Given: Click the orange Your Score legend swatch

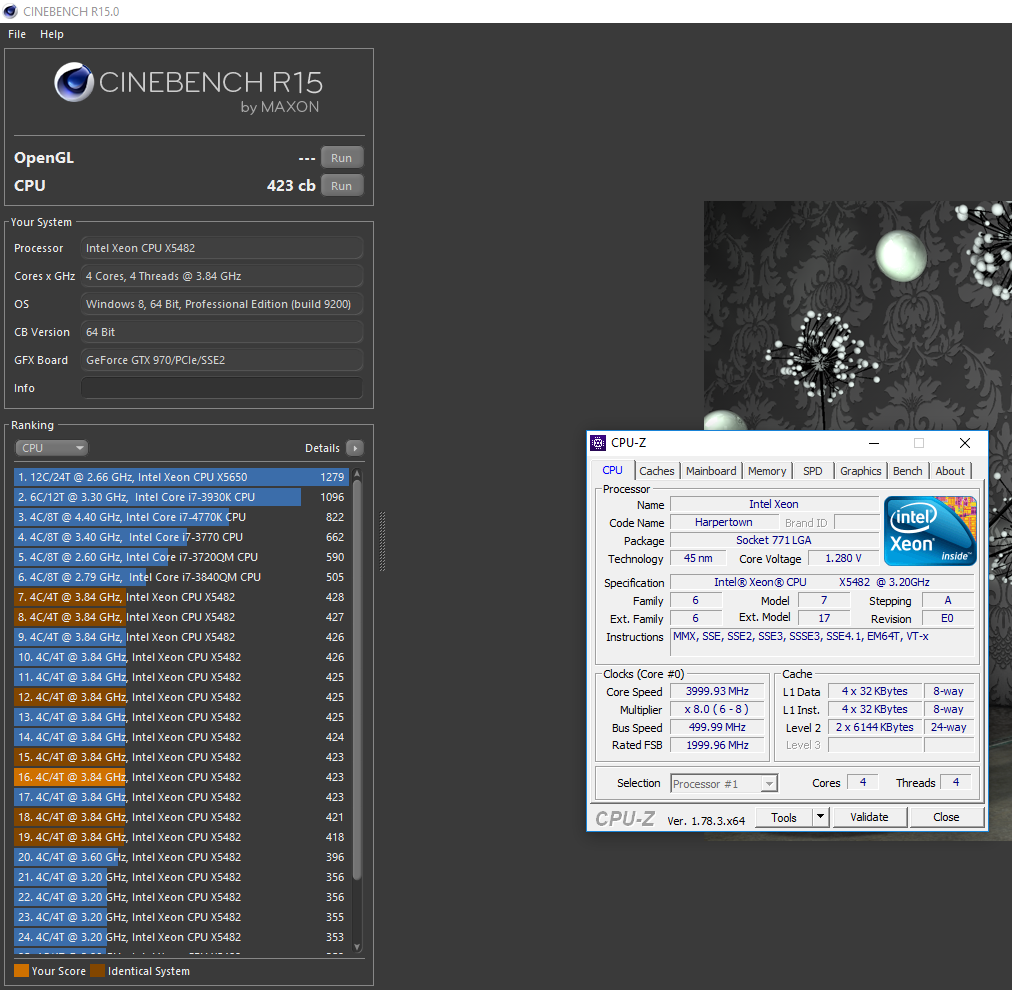Looking at the screenshot, I should (x=21, y=971).
